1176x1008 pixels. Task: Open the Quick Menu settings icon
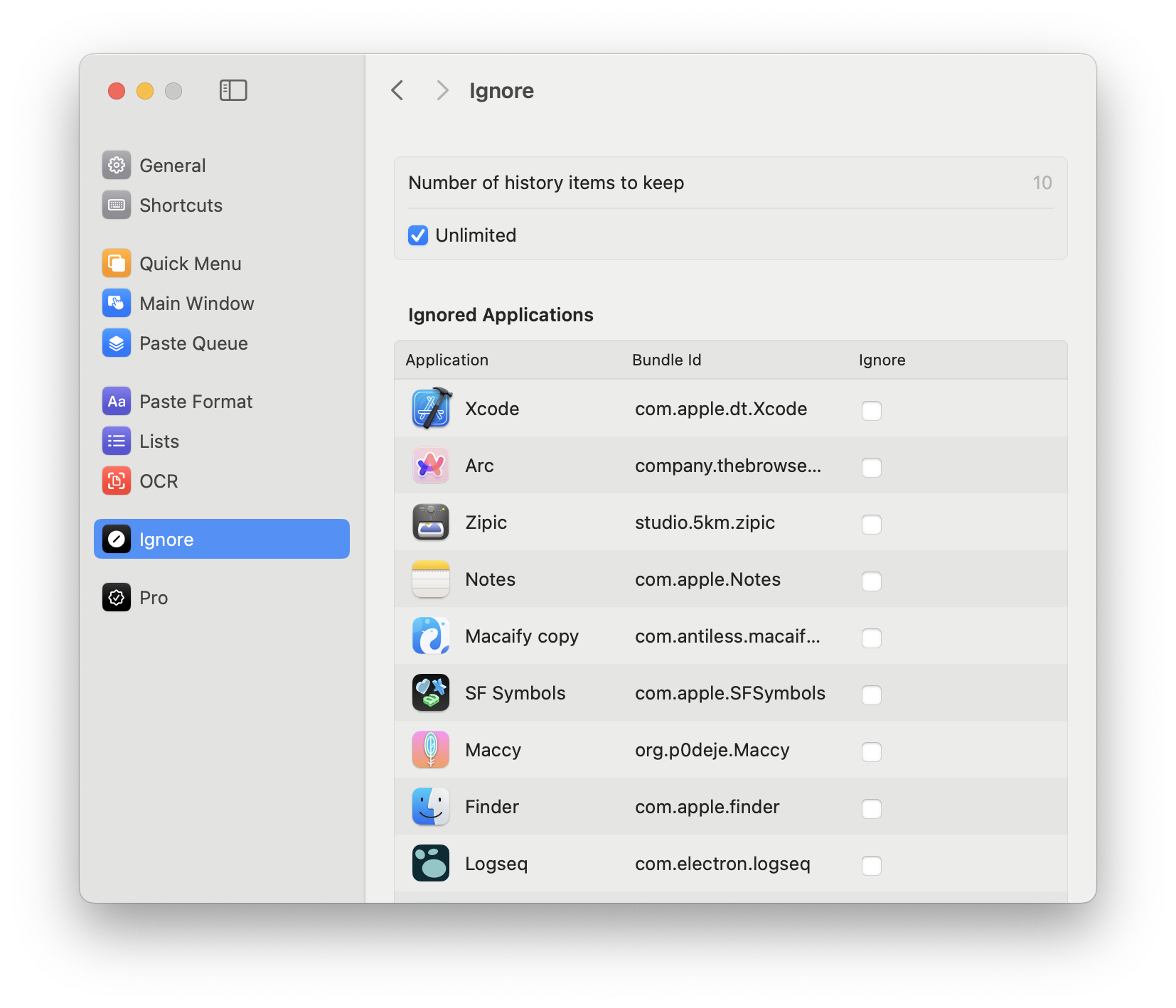pos(116,263)
